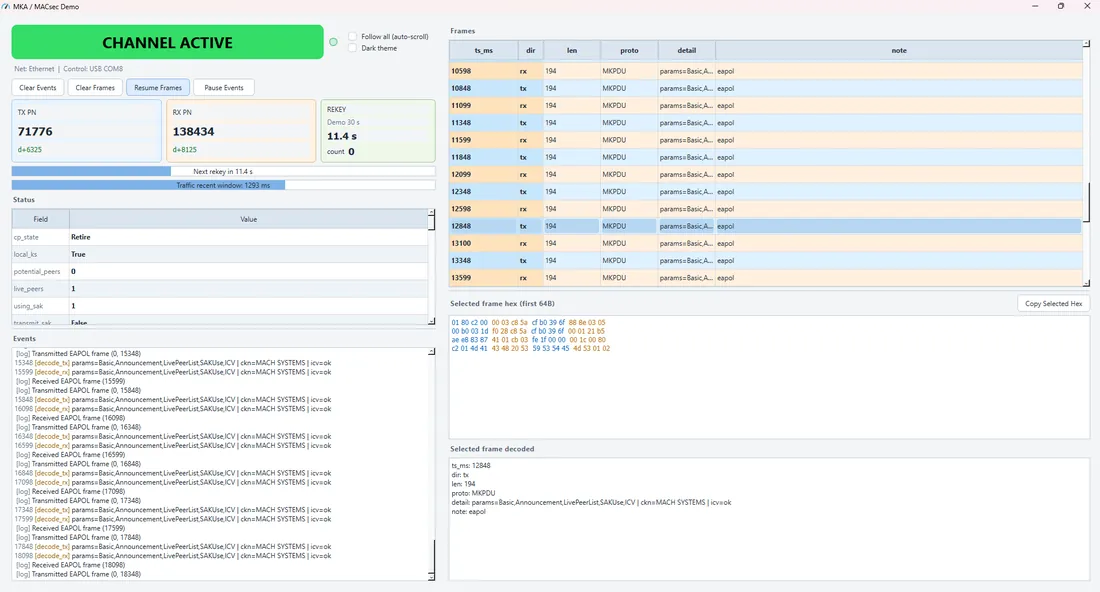Viewport: 1100px width, 592px height.
Task: Select the frame row with timestamp 13100
Action: point(766,243)
